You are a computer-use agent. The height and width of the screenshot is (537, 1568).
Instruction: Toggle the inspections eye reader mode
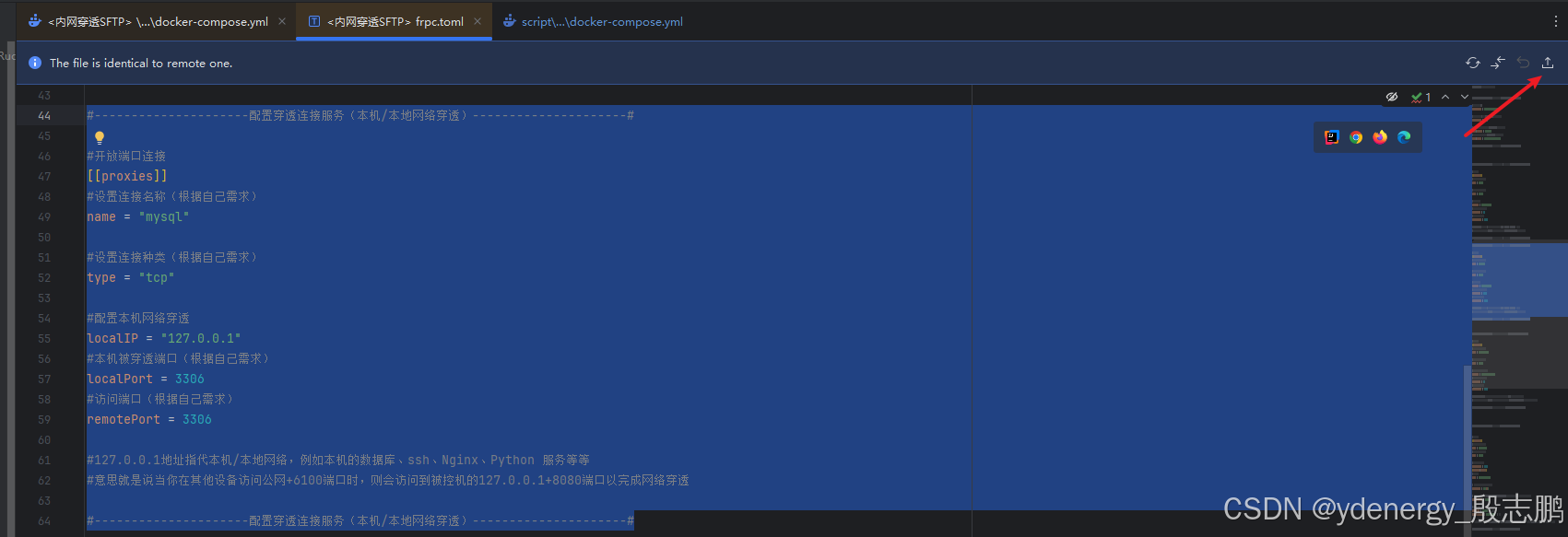click(x=1392, y=97)
